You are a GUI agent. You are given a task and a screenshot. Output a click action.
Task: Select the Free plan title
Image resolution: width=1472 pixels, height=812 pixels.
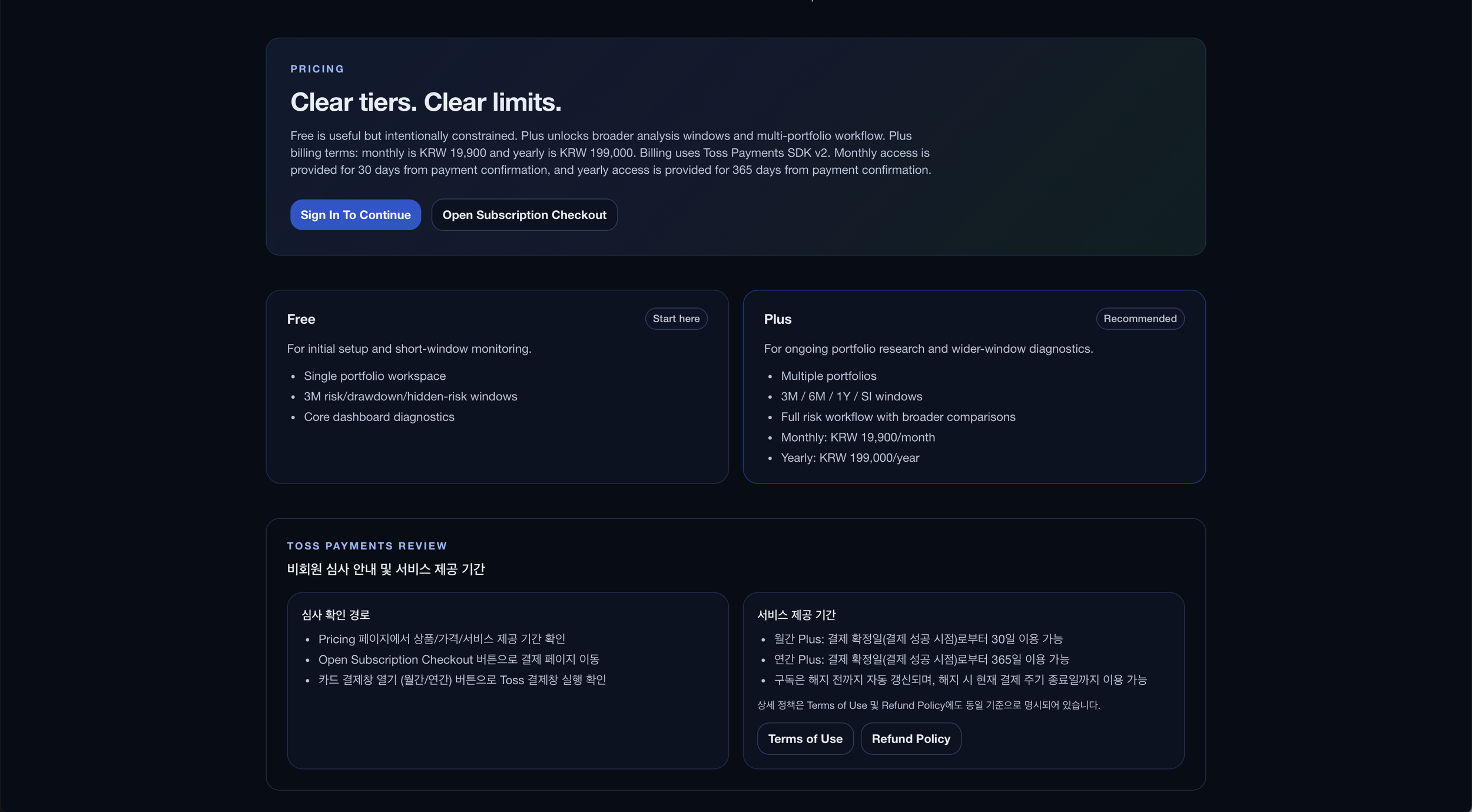pos(301,319)
